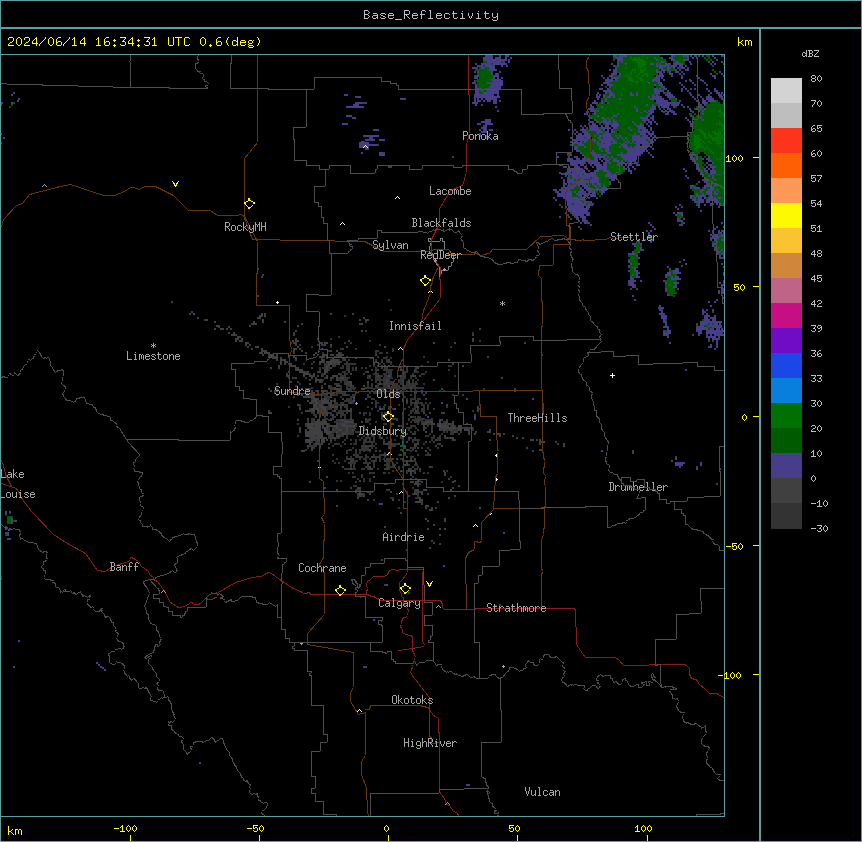Click the RedDeer city label
Image resolution: width=862 pixels, height=842 pixels.
coord(440,255)
